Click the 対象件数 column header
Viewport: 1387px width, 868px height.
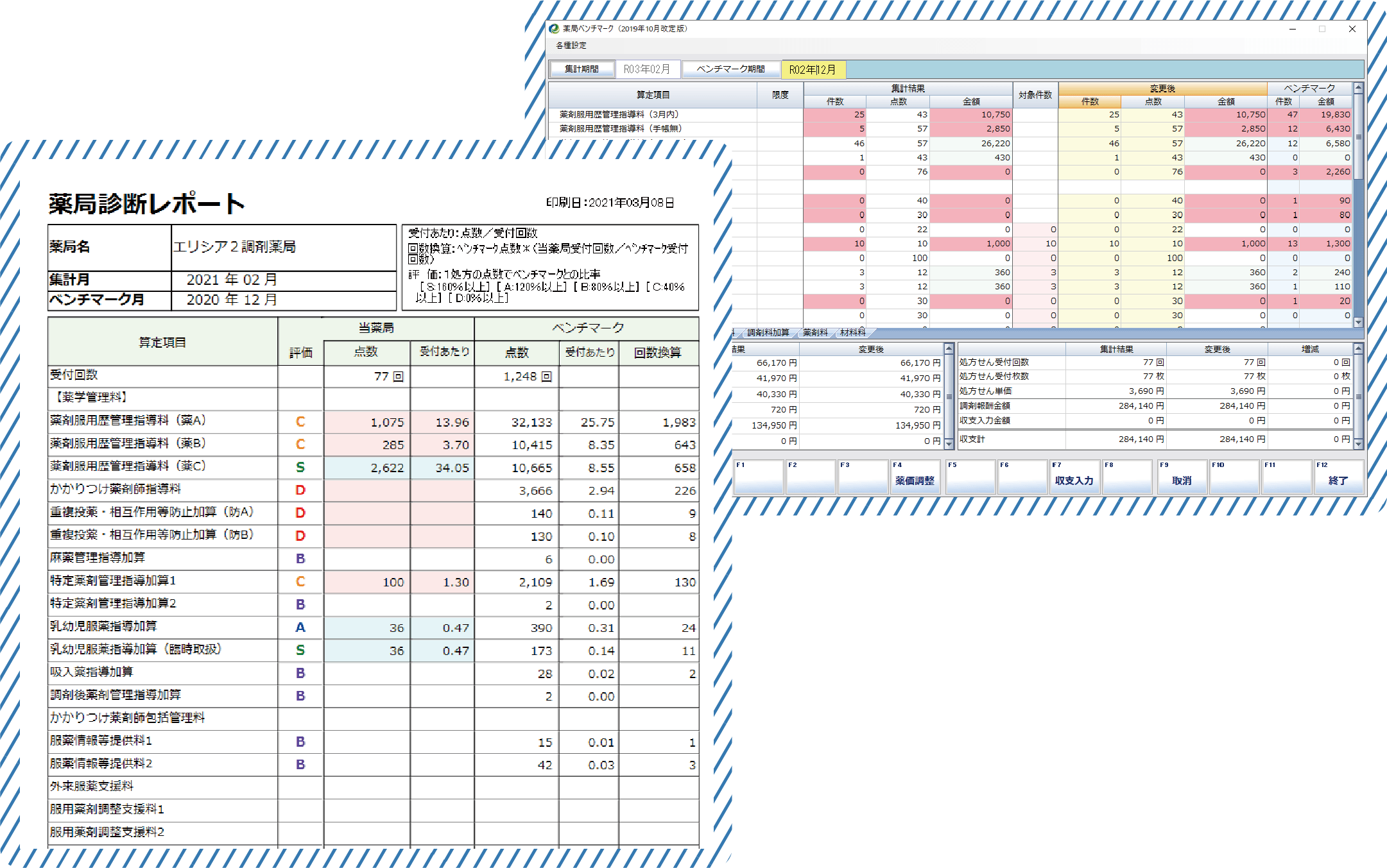tap(1035, 95)
